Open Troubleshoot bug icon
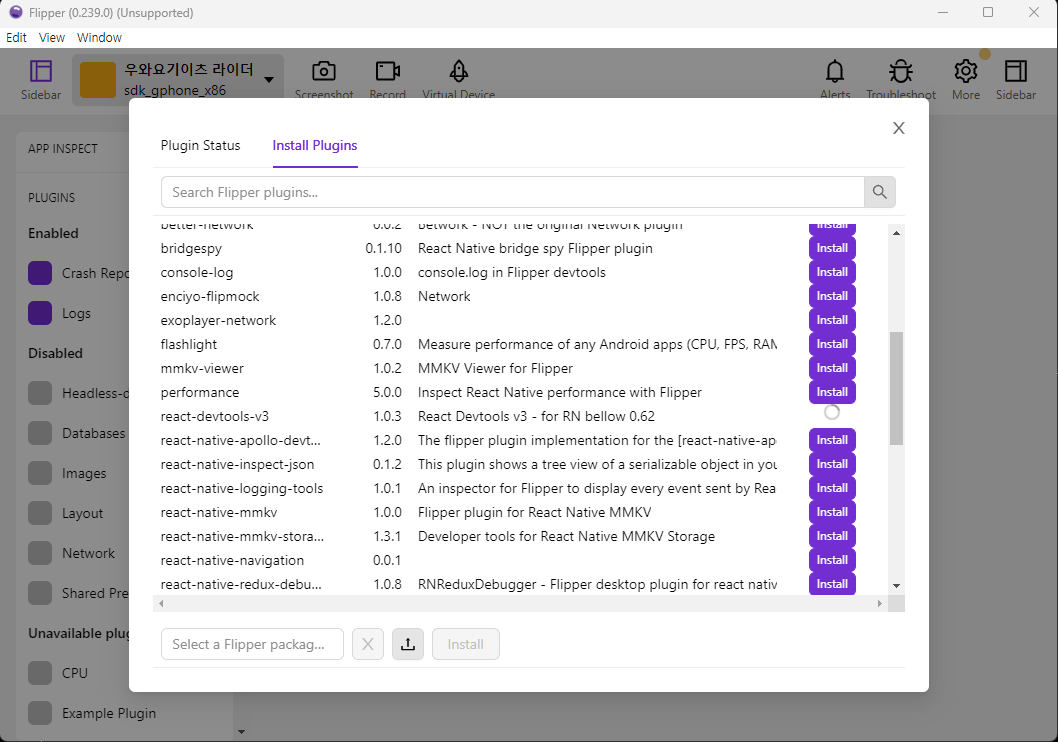Viewport: 1058px width, 742px height. (901, 71)
